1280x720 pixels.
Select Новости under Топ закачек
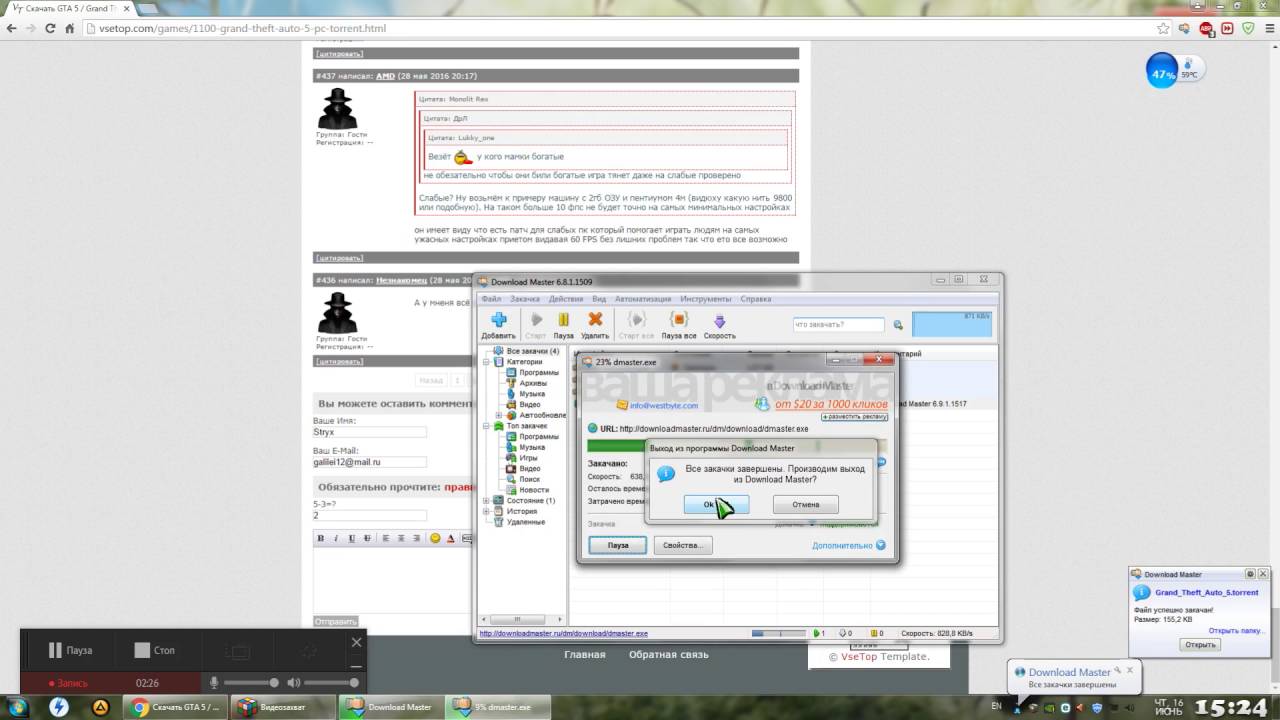(534, 490)
